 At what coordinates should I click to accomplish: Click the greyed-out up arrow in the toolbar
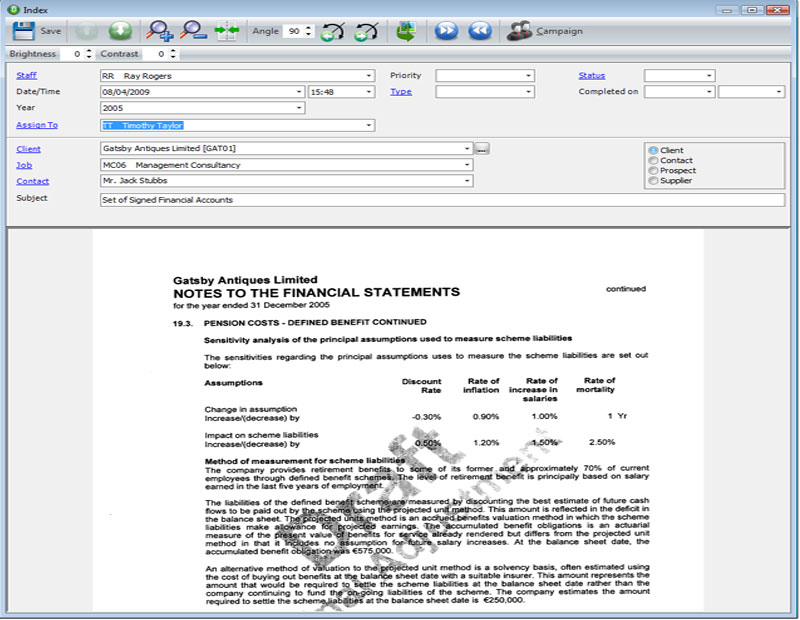[x=86, y=31]
